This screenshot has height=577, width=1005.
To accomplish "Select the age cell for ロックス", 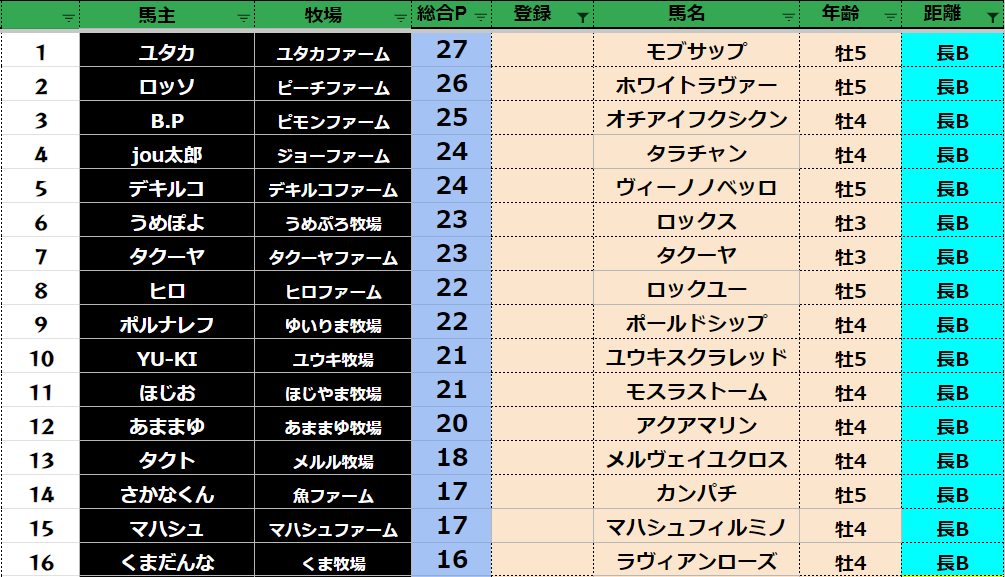I will 850,223.
